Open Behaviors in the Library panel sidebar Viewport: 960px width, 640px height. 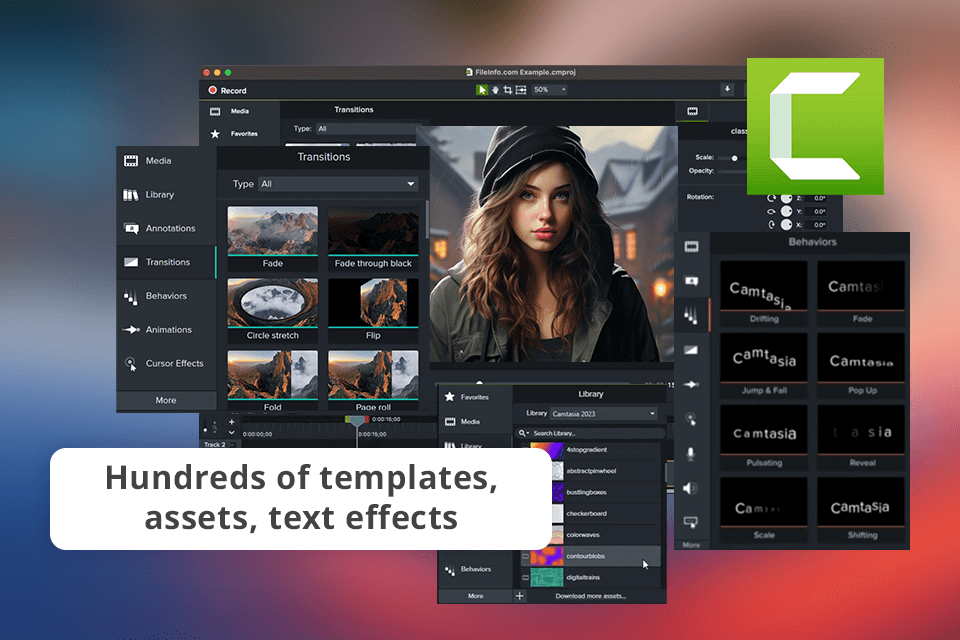(475, 570)
